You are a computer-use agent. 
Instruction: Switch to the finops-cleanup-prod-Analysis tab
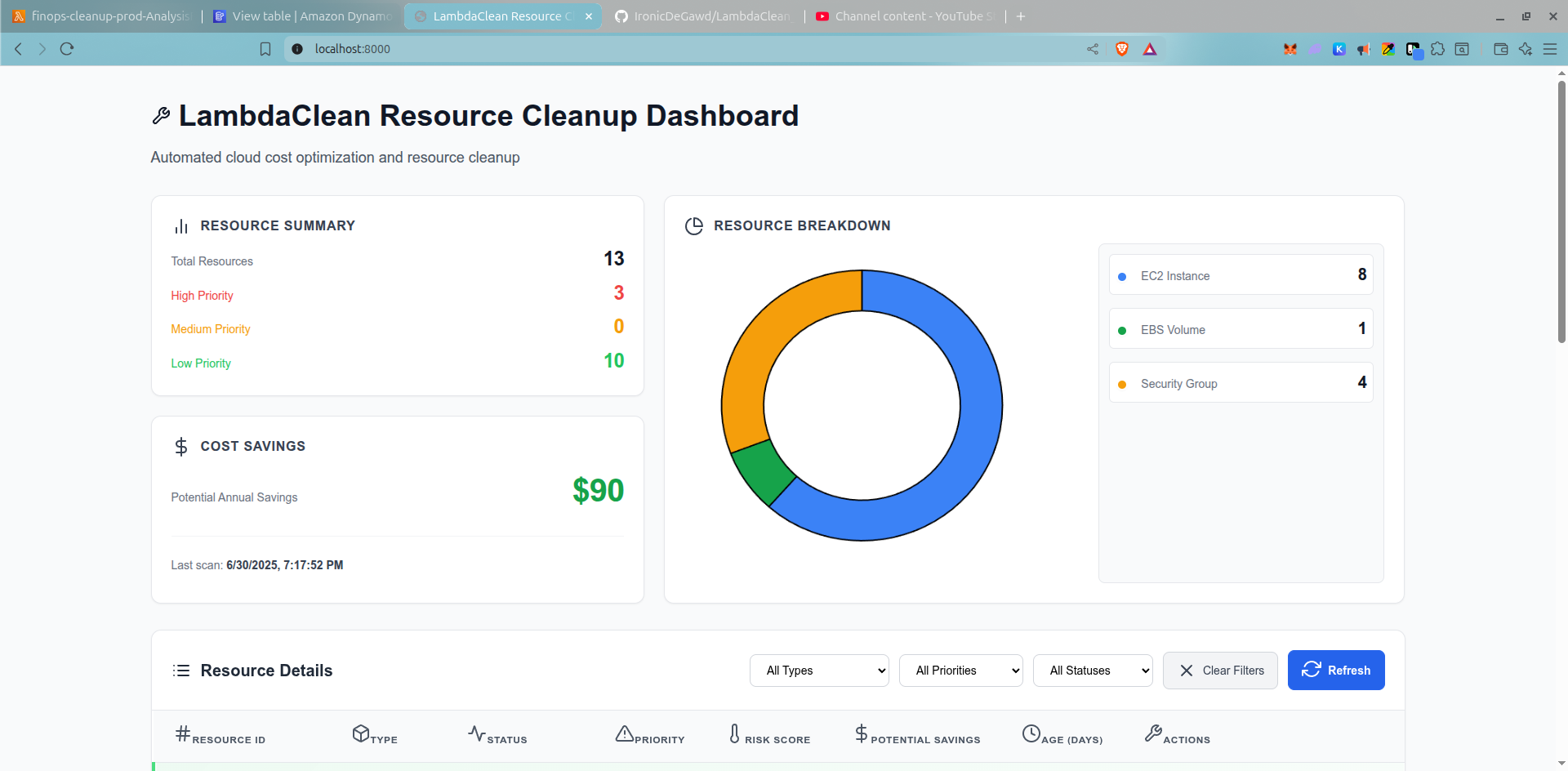[x=102, y=16]
